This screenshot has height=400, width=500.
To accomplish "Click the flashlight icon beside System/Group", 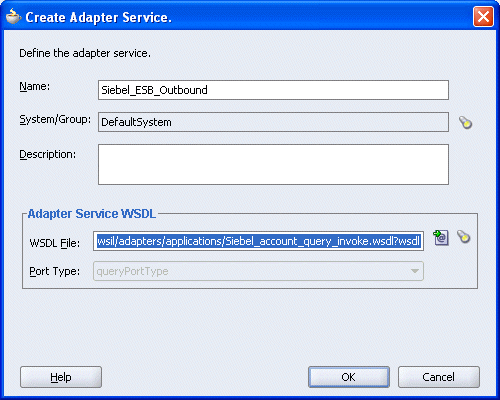I will point(465,122).
